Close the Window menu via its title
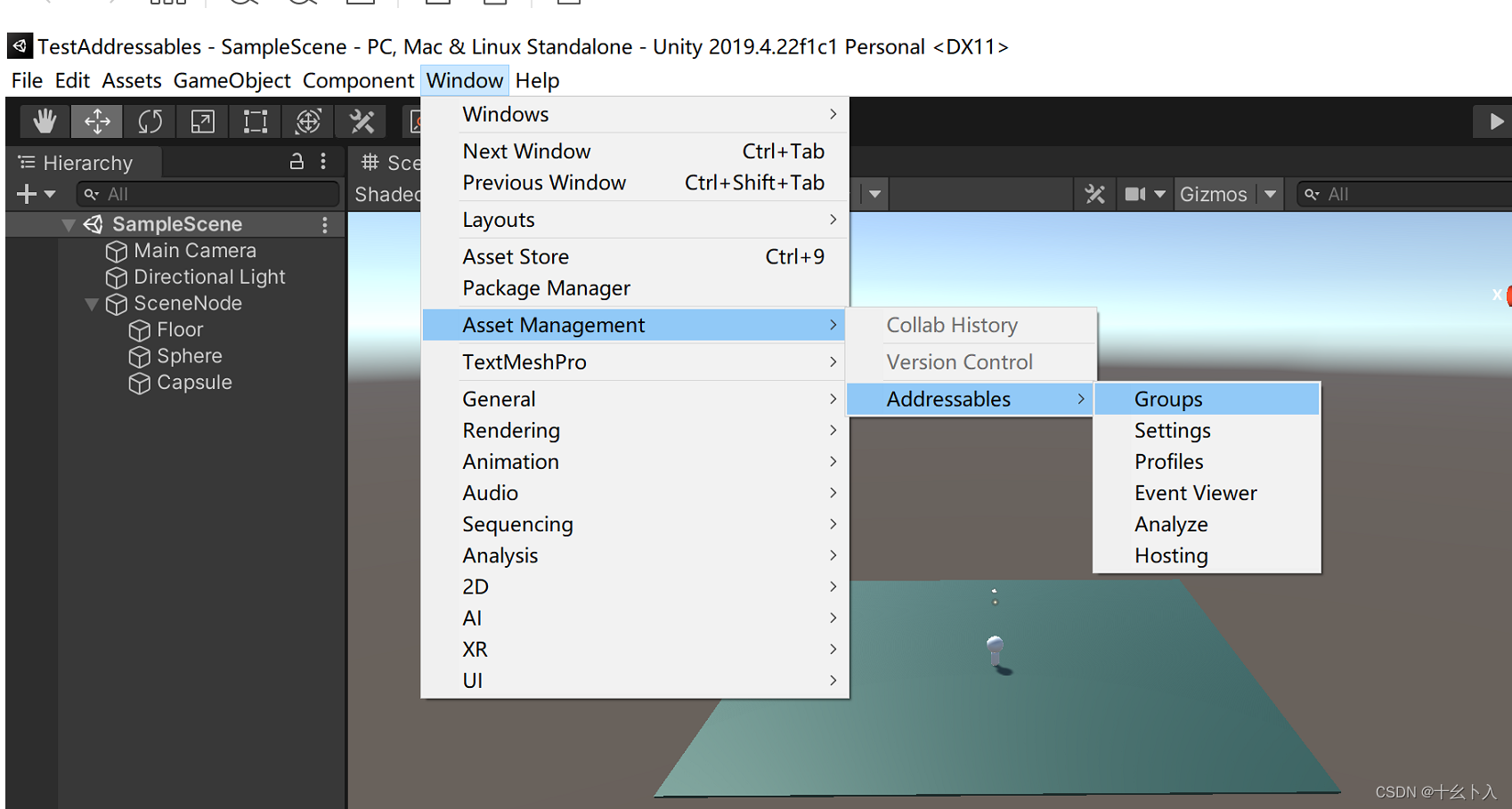The height and width of the screenshot is (809, 1512). point(465,81)
